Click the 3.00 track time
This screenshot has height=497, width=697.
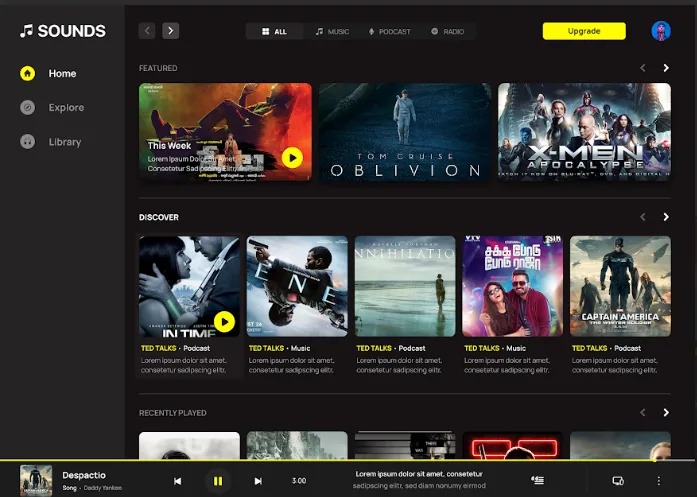(299, 481)
